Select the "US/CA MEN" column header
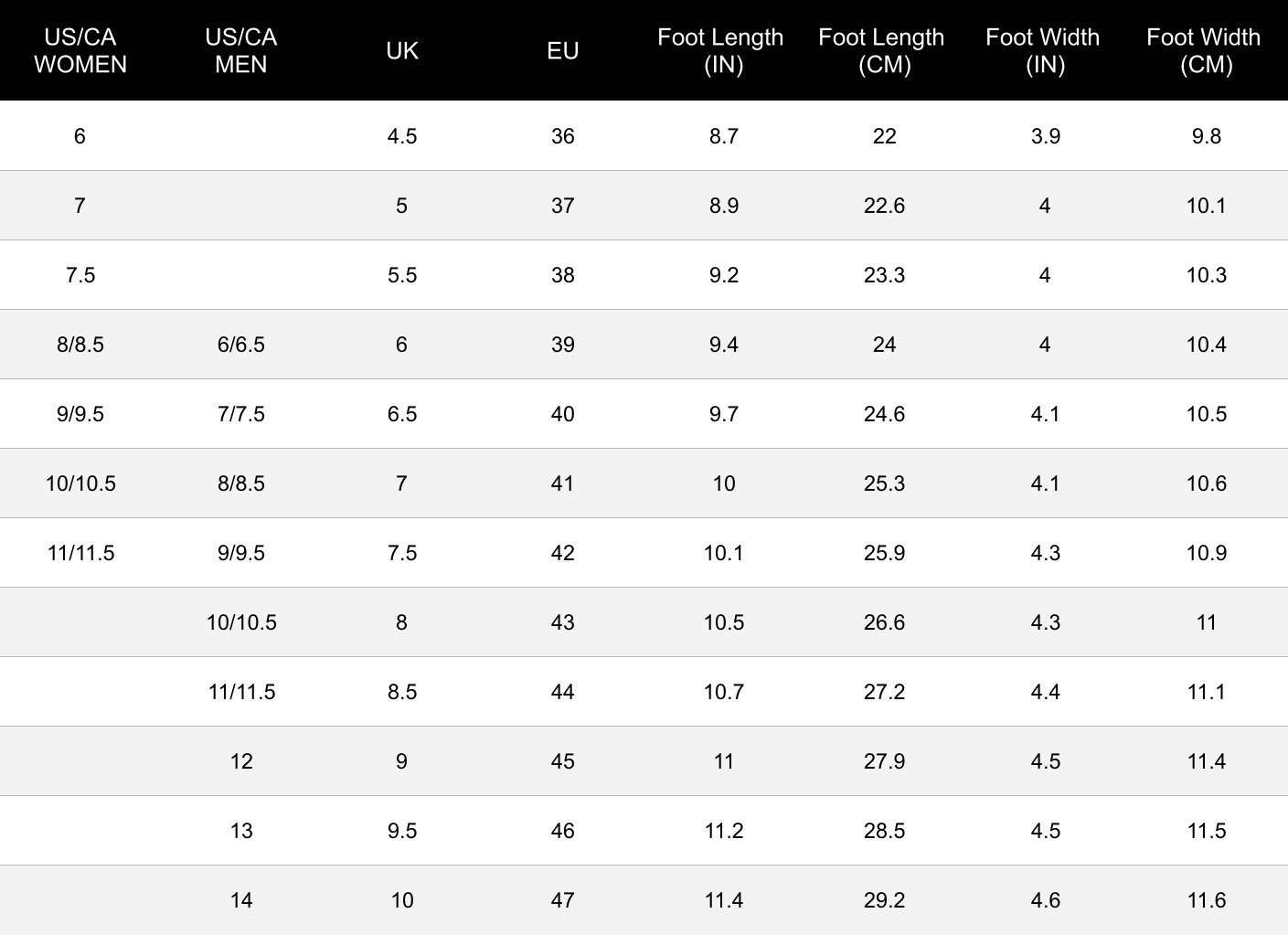The width and height of the screenshot is (1288, 935). point(241,50)
